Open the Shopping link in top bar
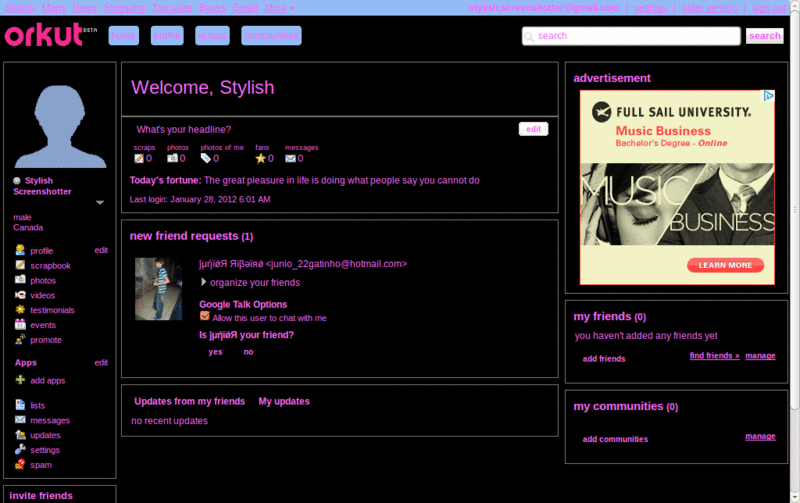The image size is (800, 503). click(124, 8)
